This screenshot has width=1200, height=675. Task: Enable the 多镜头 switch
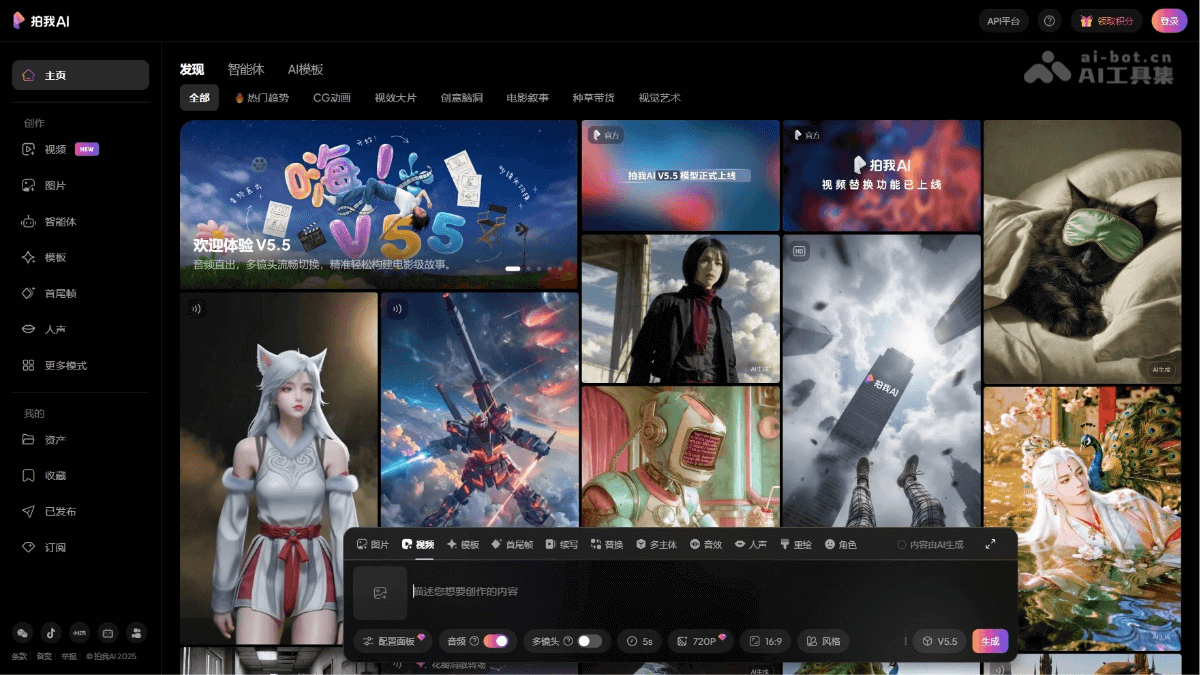click(588, 641)
